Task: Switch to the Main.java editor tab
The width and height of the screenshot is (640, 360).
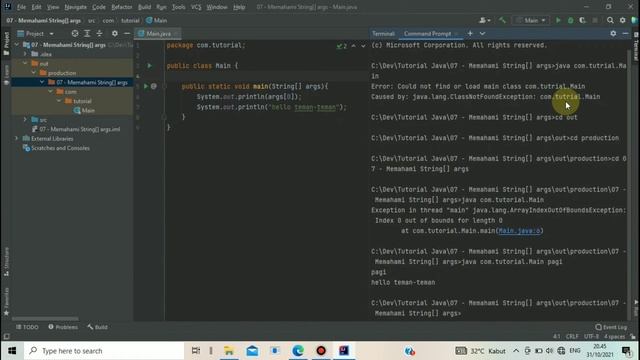Action: click(x=158, y=33)
